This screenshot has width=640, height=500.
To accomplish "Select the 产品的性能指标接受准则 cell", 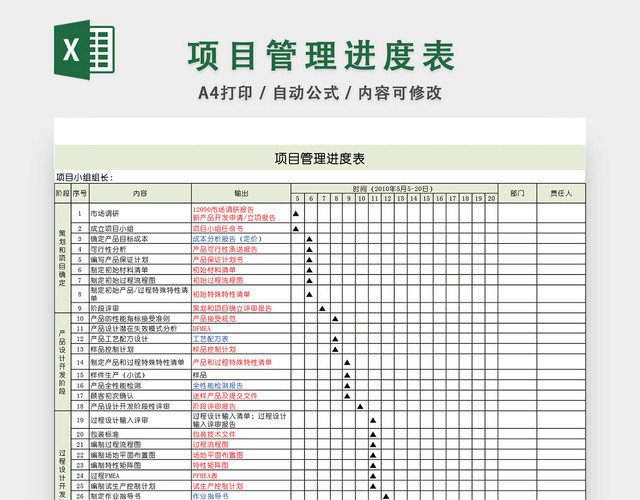I will click(x=140, y=318).
